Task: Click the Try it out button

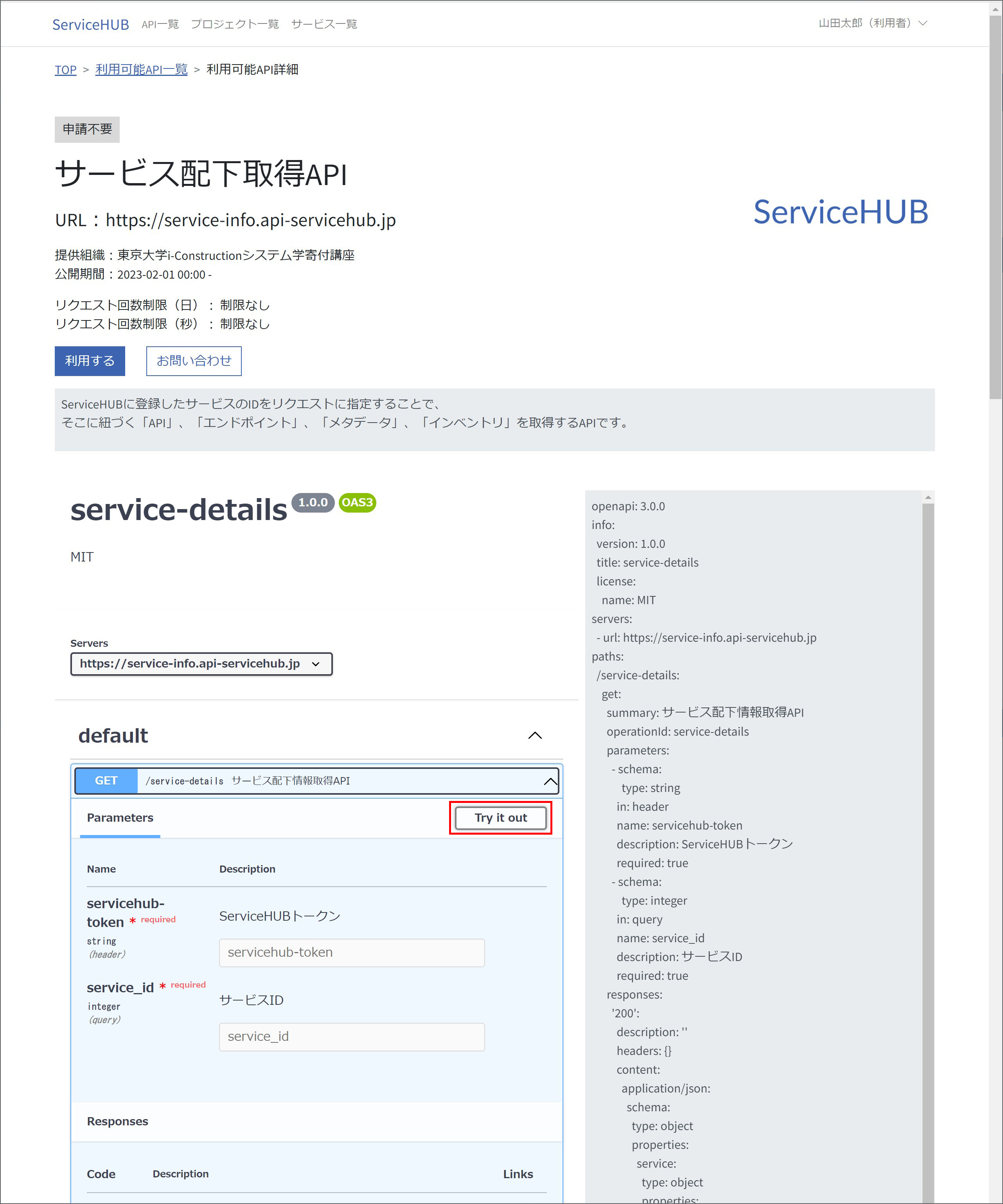Action: [x=500, y=817]
